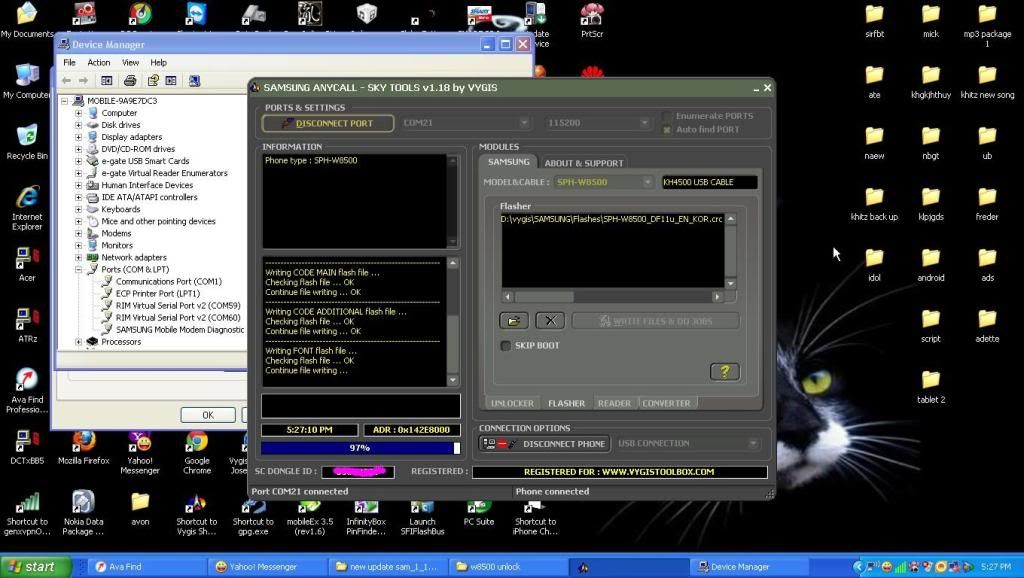Click the DISCONNECT PHONE button

point(544,443)
